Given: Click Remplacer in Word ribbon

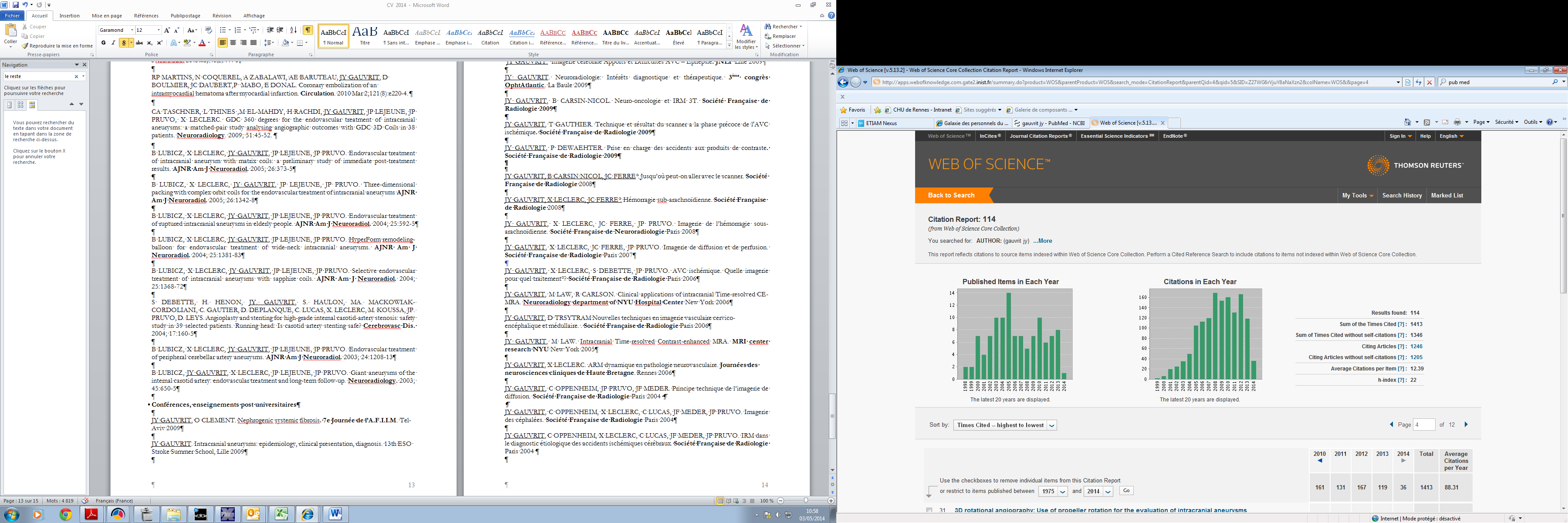Looking at the screenshot, I should [781, 36].
